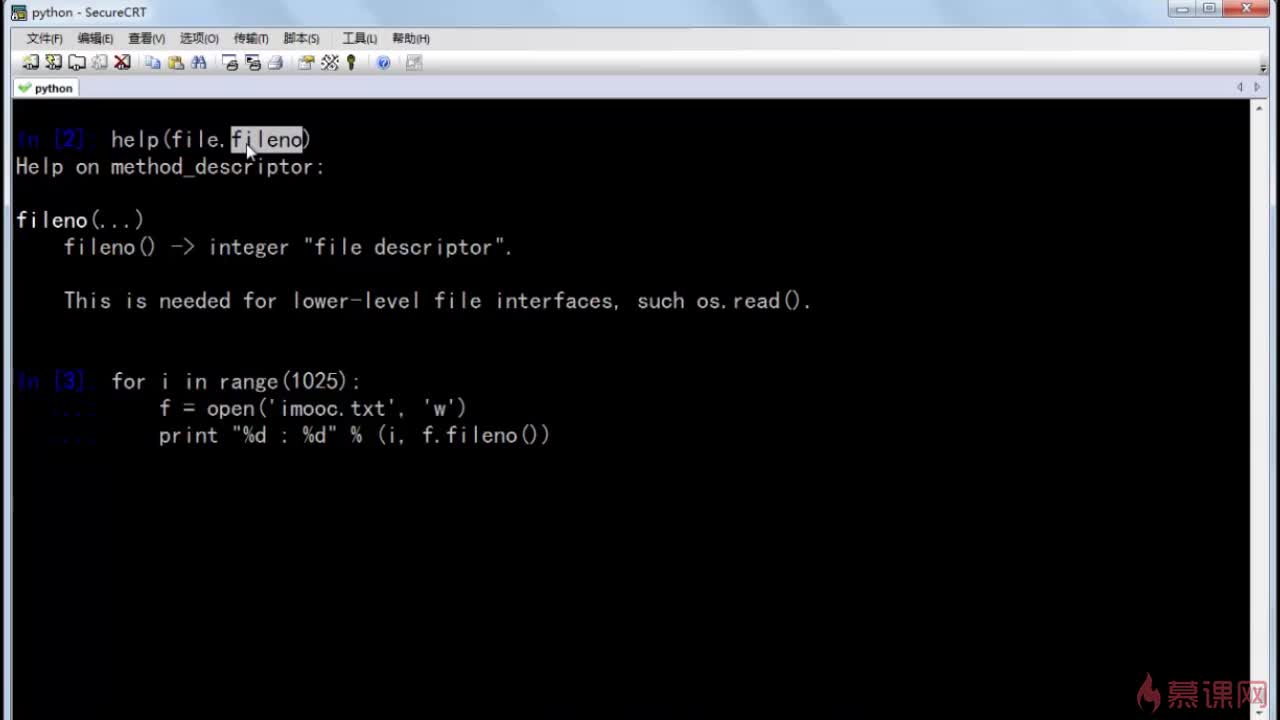The image size is (1280, 720).
Task: Click the toolbar overflow arrow at right
Action: point(1263,66)
